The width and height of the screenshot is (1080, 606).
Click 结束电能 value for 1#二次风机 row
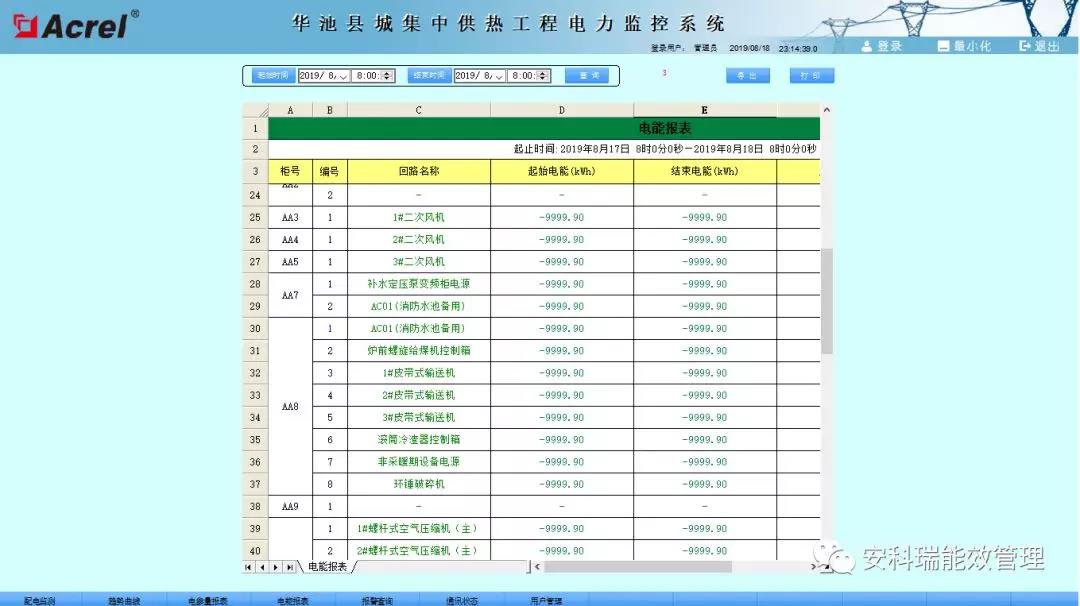[705, 218]
